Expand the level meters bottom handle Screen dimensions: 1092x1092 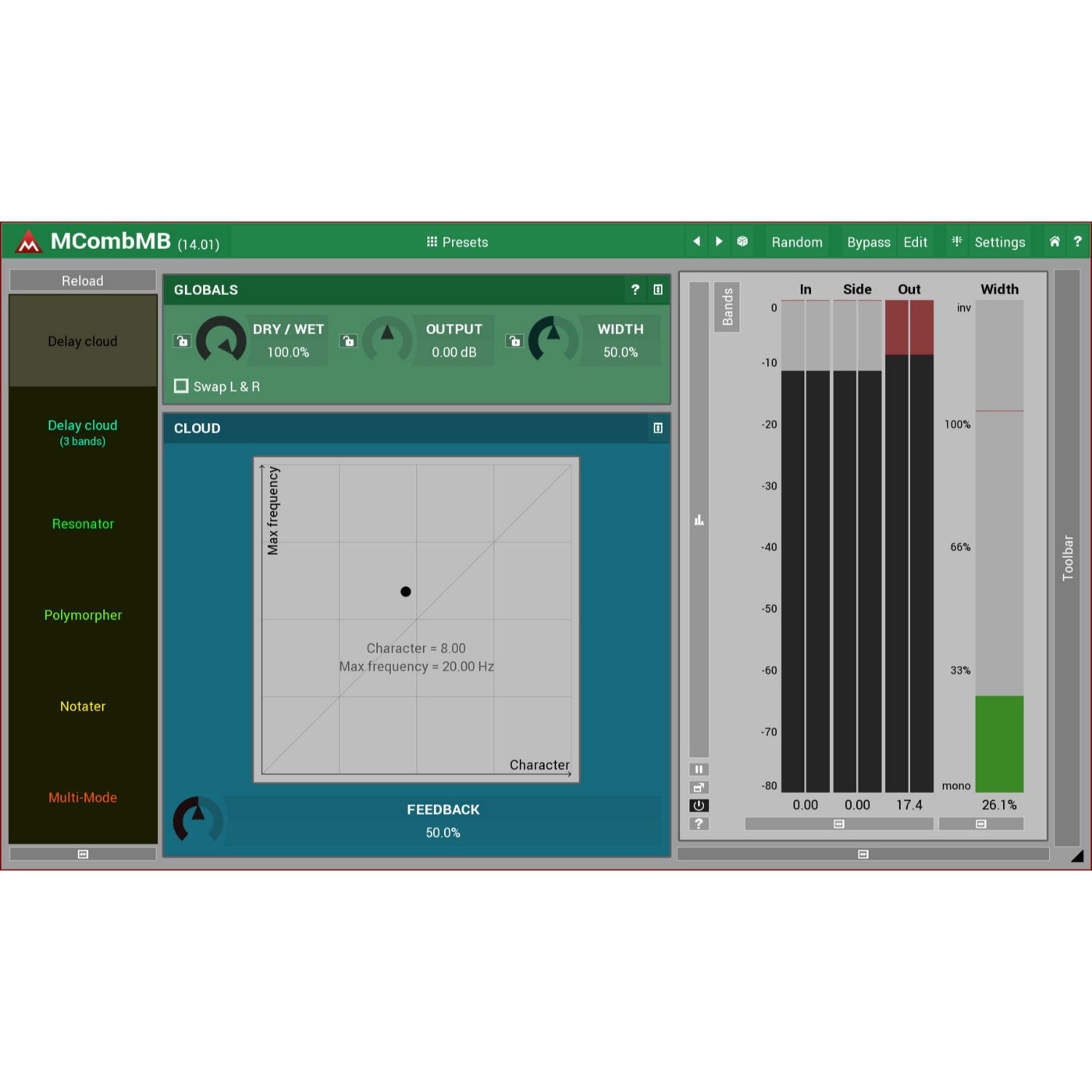[839, 824]
